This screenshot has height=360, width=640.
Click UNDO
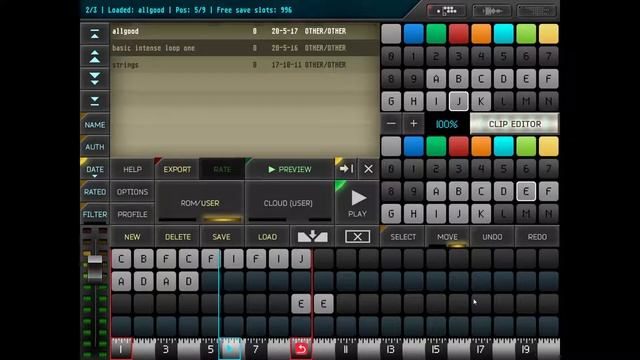click(492, 237)
